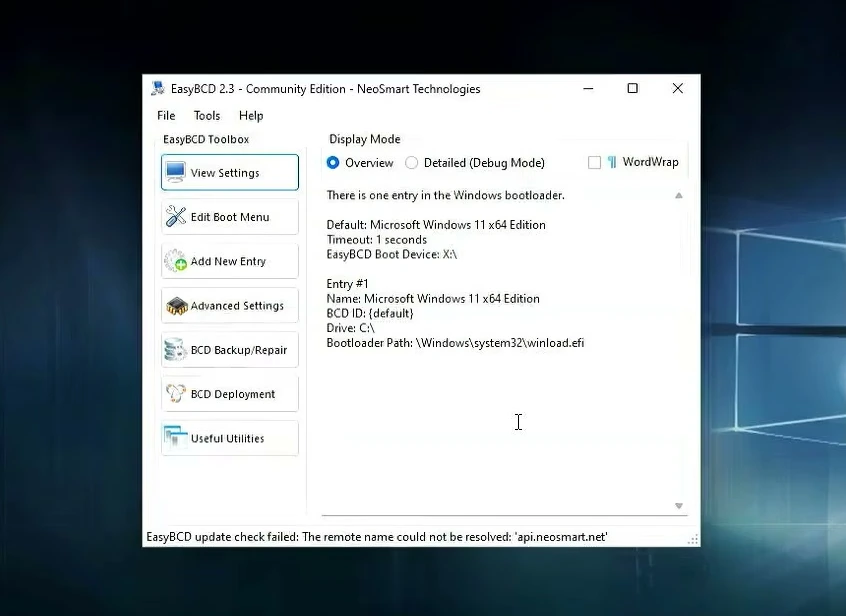This screenshot has width=846, height=616.
Task: Open the File menu
Action: tap(166, 115)
